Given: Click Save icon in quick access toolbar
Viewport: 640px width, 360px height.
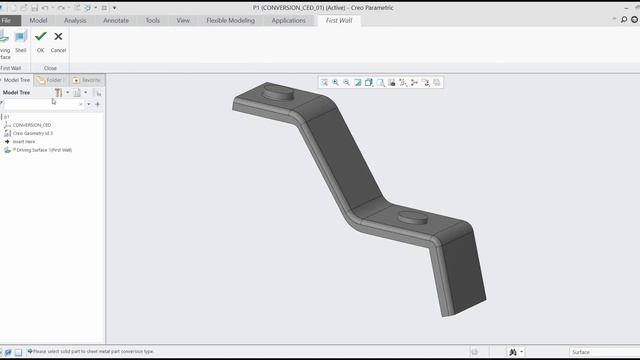Looking at the screenshot, I should pyautogui.click(x=35, y=8).
